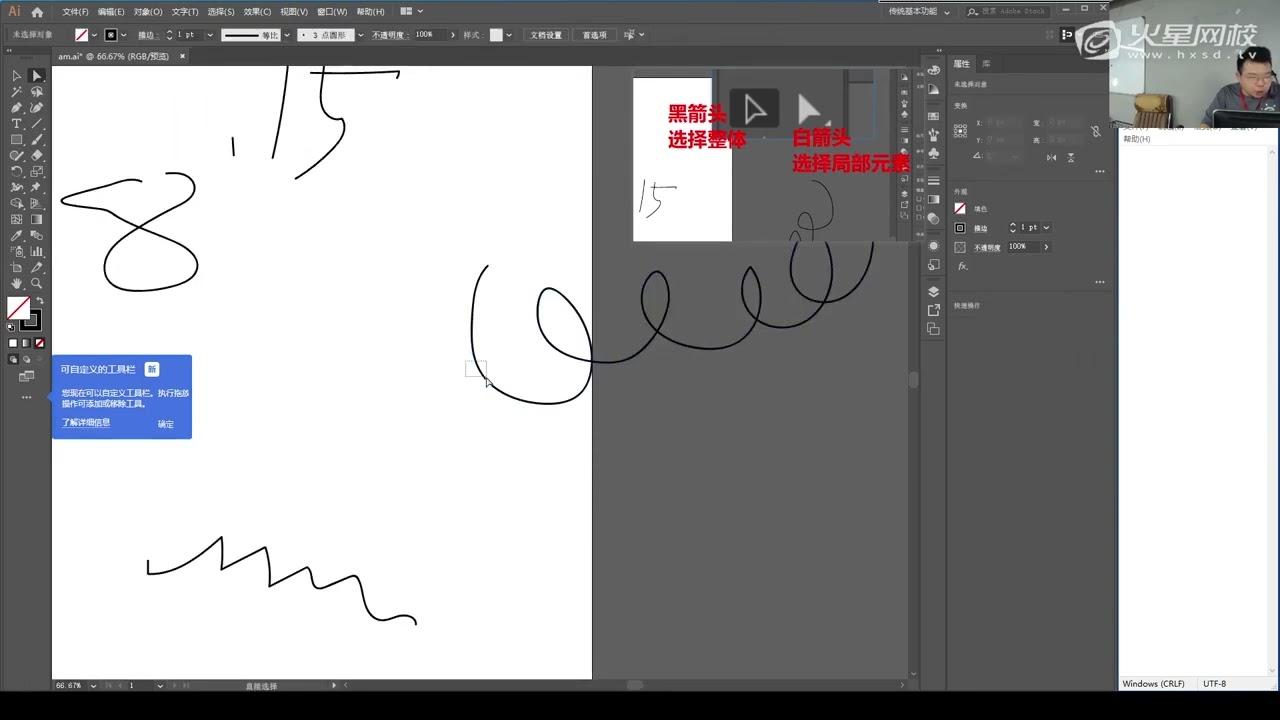Image resolution: width=1280 pixels, height=720 pixels.
Task: Select the Rotate tool
Action: tap(17, 172)
